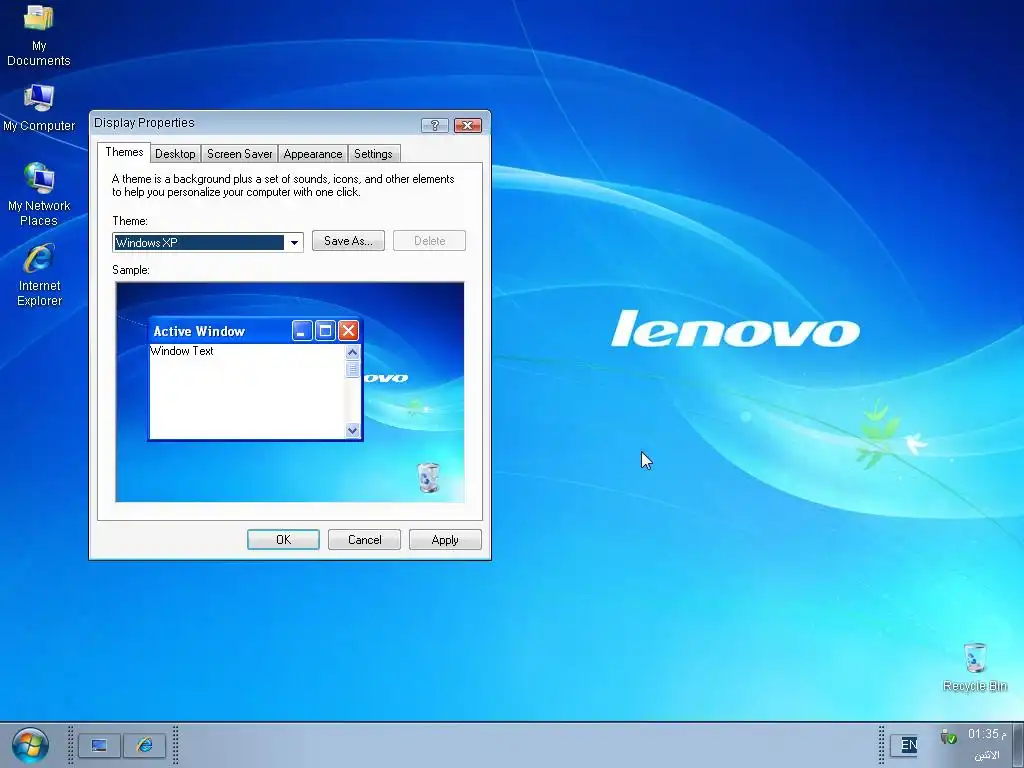This screenshot has height=768, width=1024.
Task: Switch to the Themes tab
Action: point(124,152)
